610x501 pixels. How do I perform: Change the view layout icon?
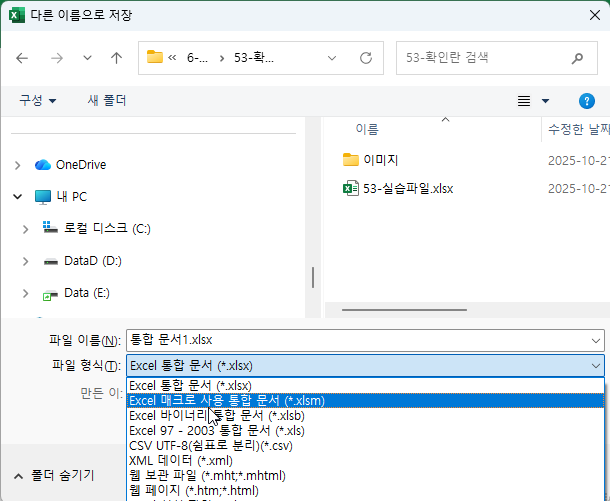tap(524, 101)
